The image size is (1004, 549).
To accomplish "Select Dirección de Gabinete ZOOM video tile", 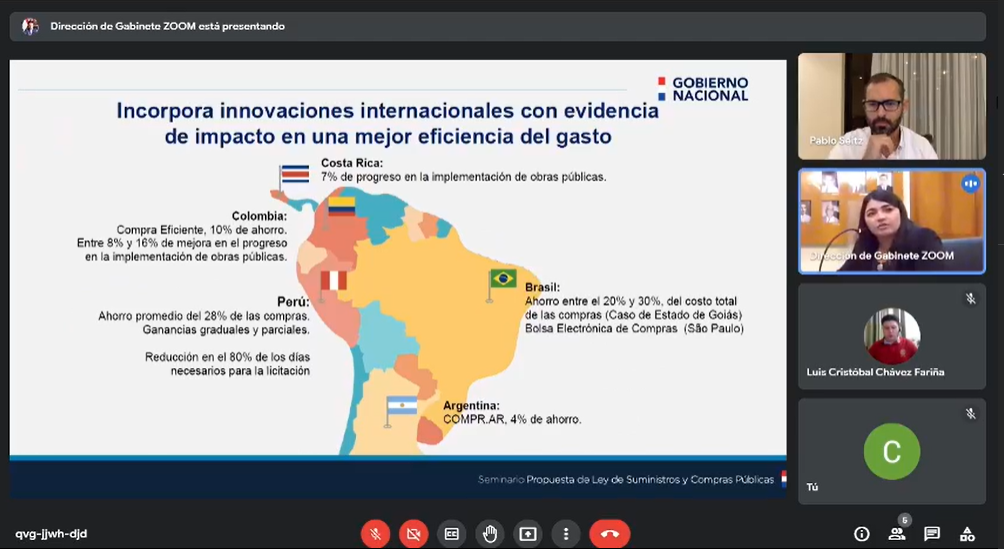I will 892,221.
